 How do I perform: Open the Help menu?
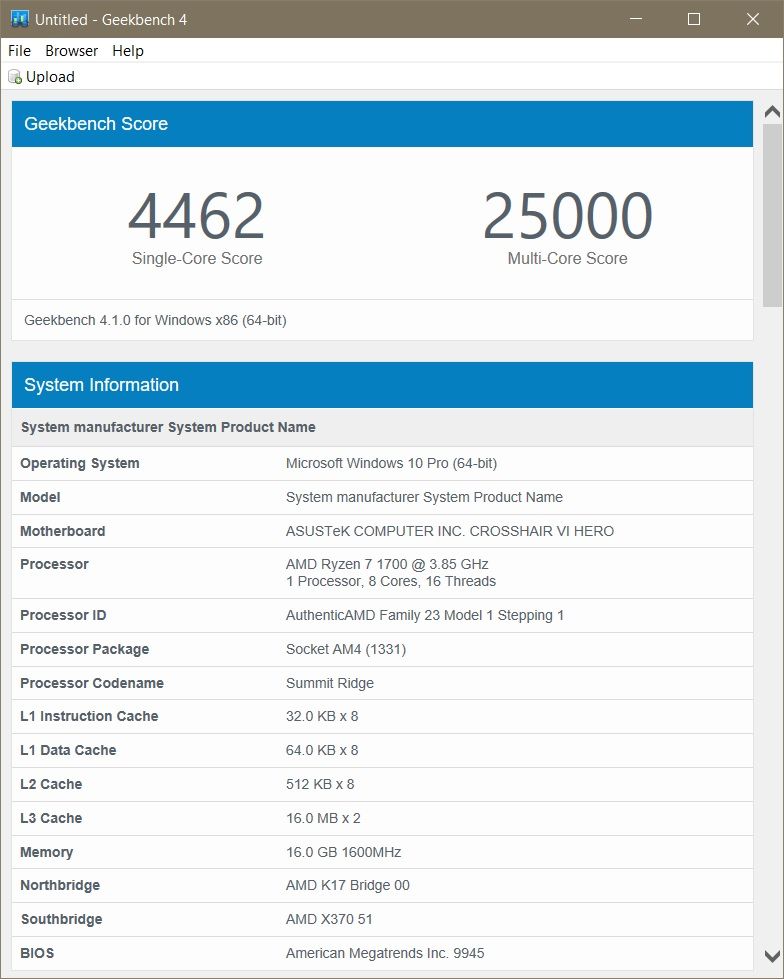(x=128, y=51)
